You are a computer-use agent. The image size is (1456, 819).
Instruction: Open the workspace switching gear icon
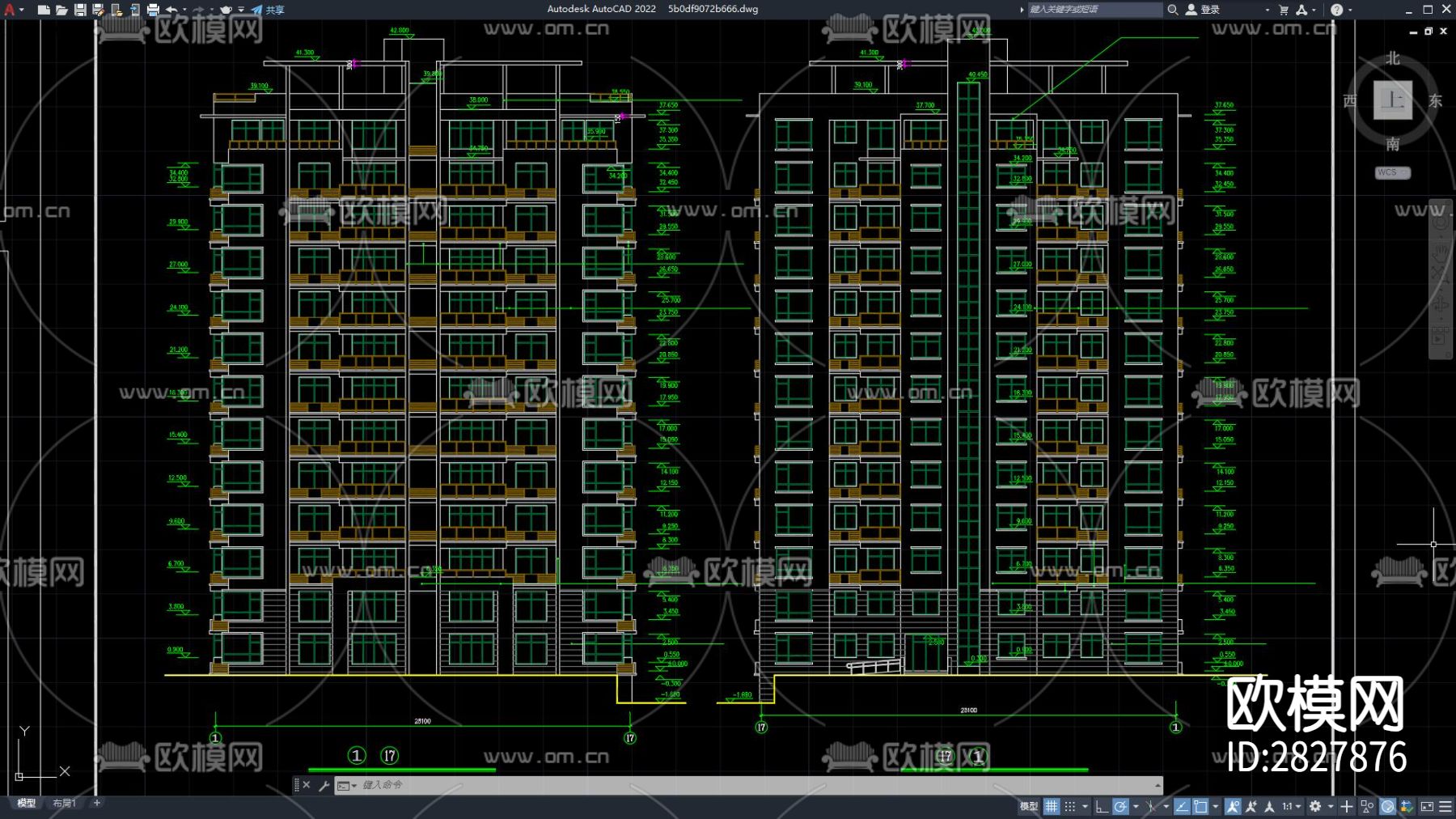[x=1315, y=806]
